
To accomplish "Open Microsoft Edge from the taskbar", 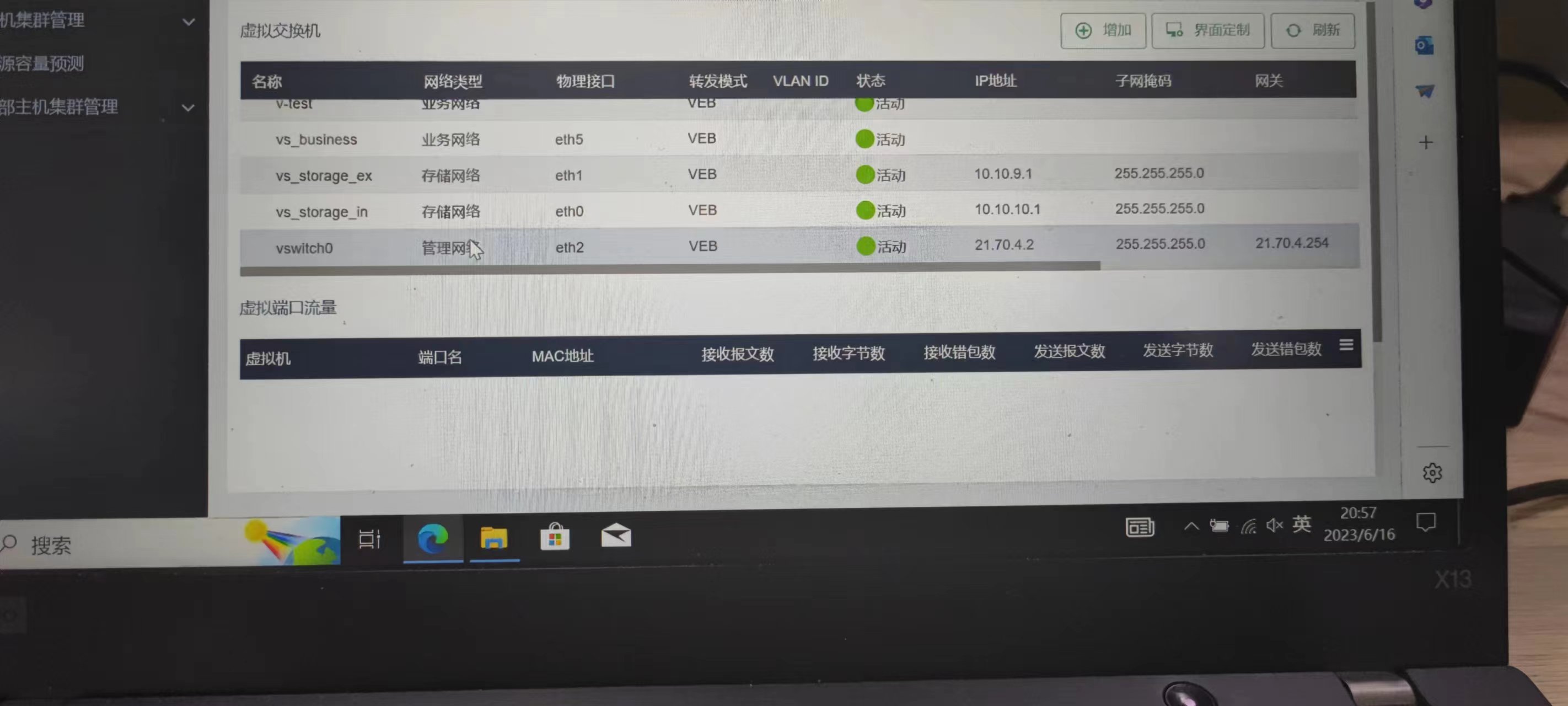I will [x=433, y=538].
